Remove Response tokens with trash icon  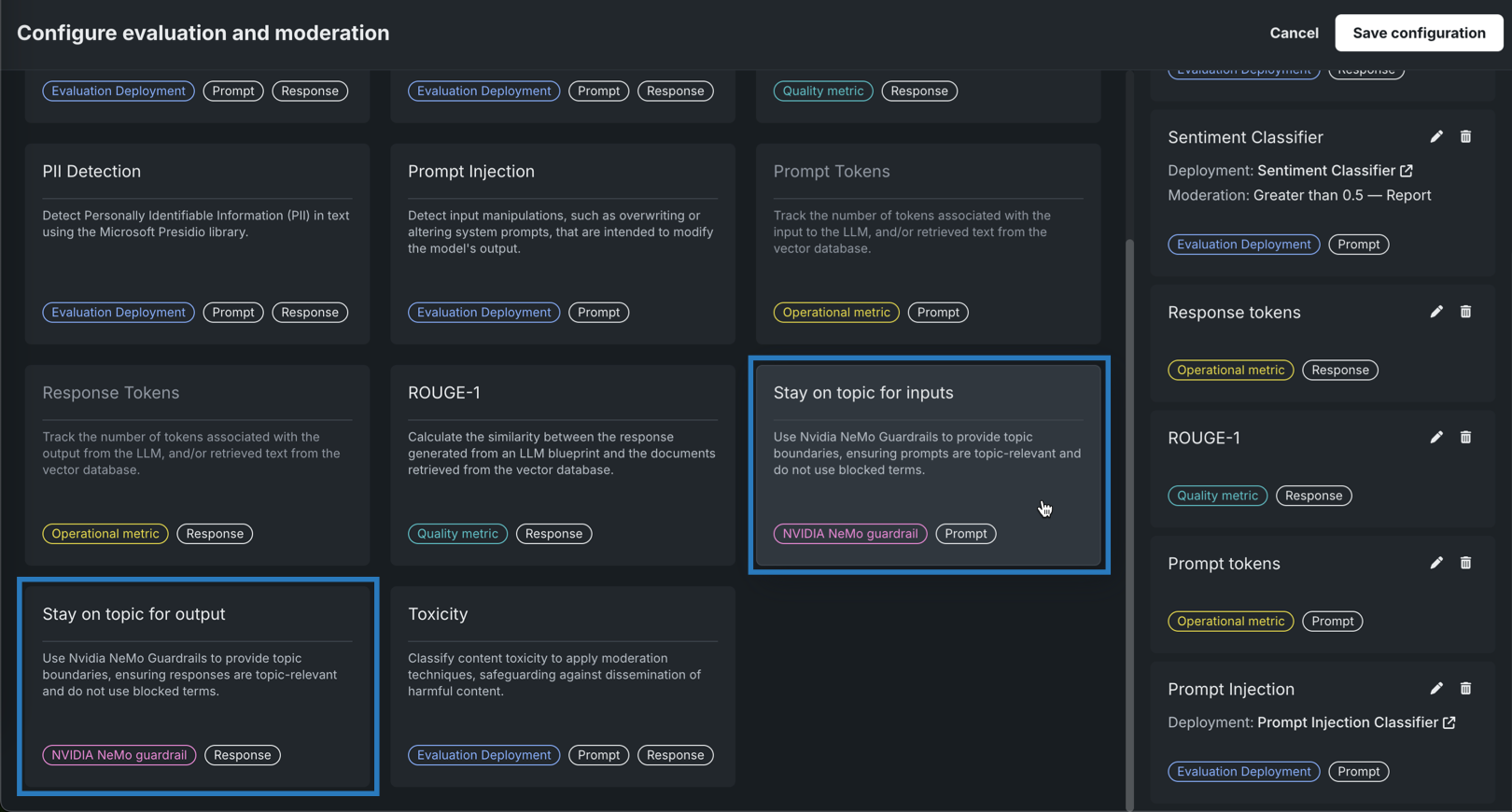tap(1465, 312)
